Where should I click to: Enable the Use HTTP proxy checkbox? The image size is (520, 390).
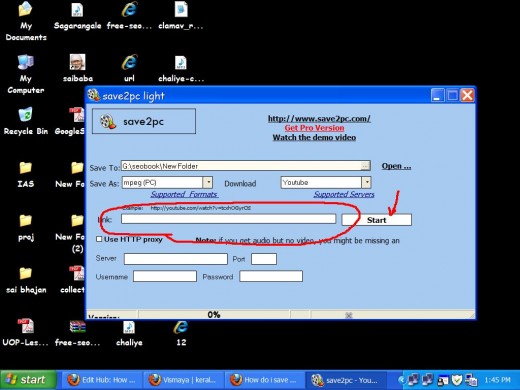(x=99, y=239)
